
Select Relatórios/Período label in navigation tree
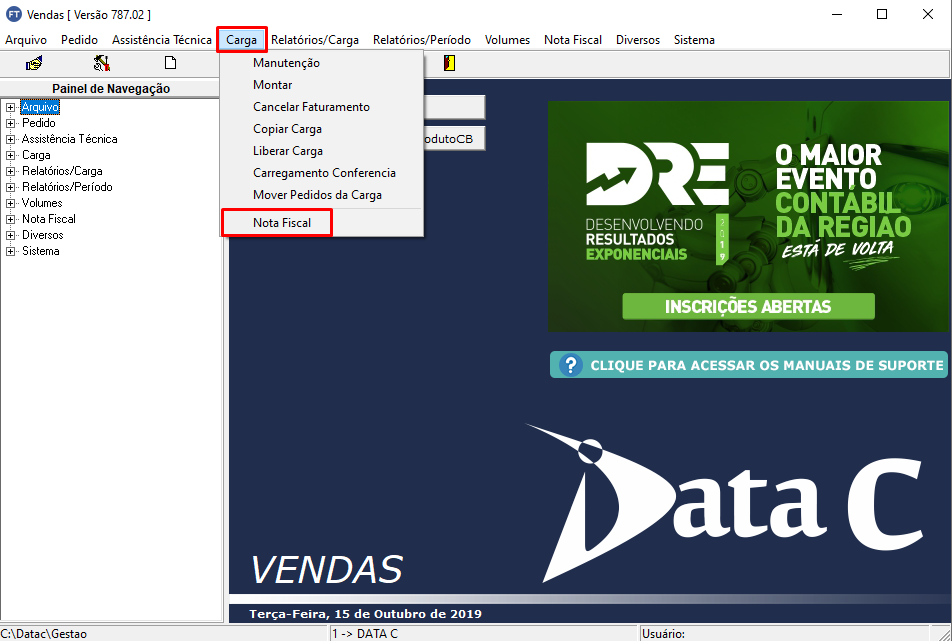pos(67,187)
